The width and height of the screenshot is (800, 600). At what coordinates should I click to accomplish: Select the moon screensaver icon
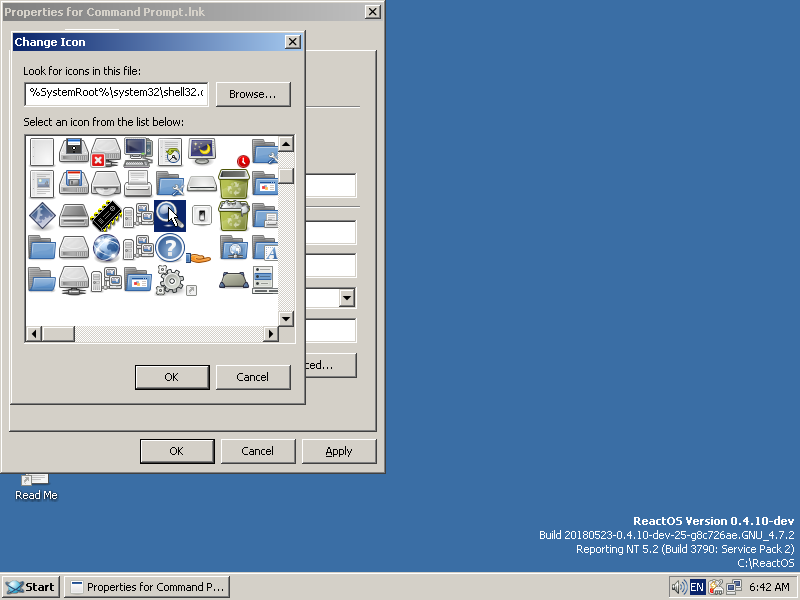coord(202,150)
